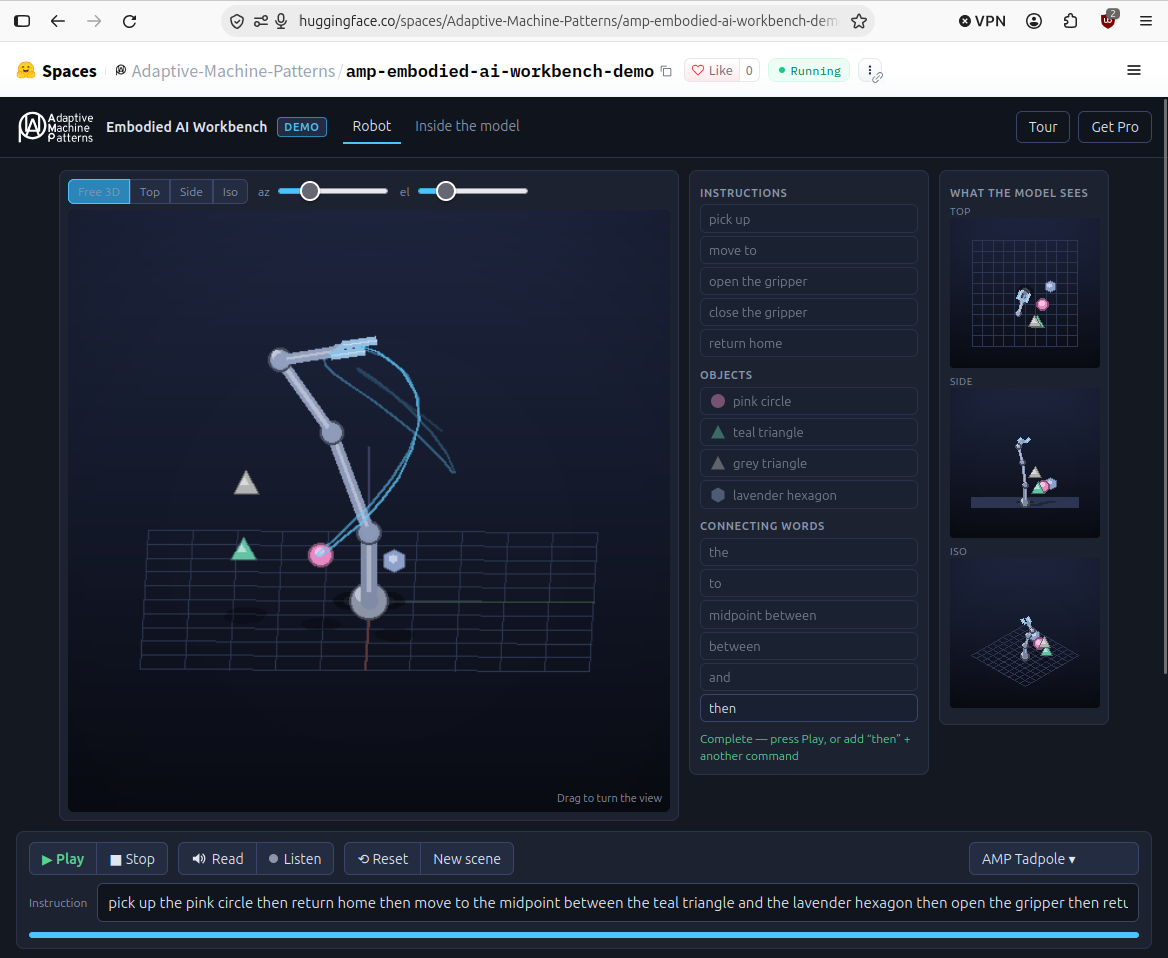
Task: Start the Tour
Action: (x=1043, y=127)
